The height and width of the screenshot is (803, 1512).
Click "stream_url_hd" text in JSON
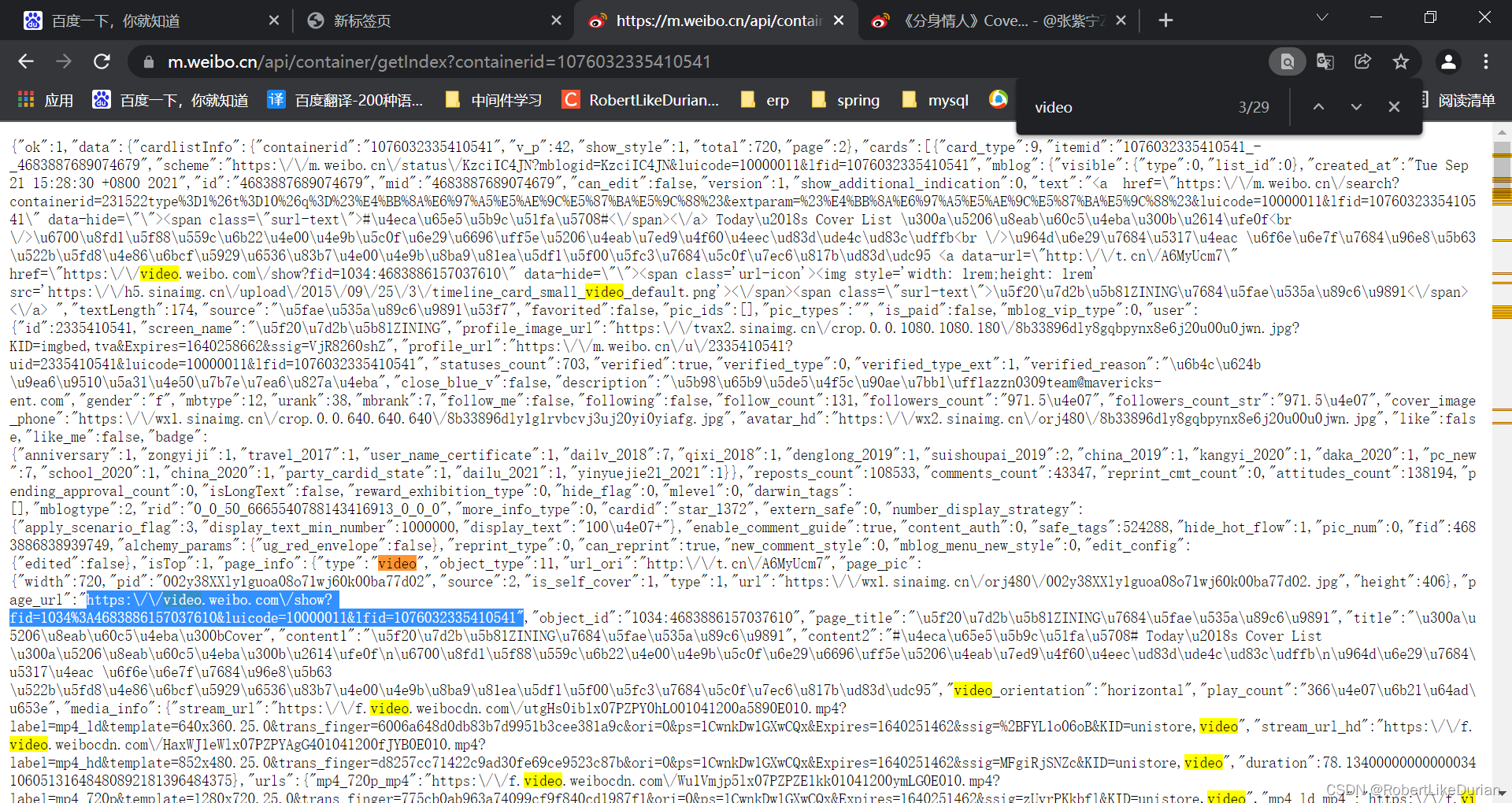pyautogui.click(x=1314, y=726)
